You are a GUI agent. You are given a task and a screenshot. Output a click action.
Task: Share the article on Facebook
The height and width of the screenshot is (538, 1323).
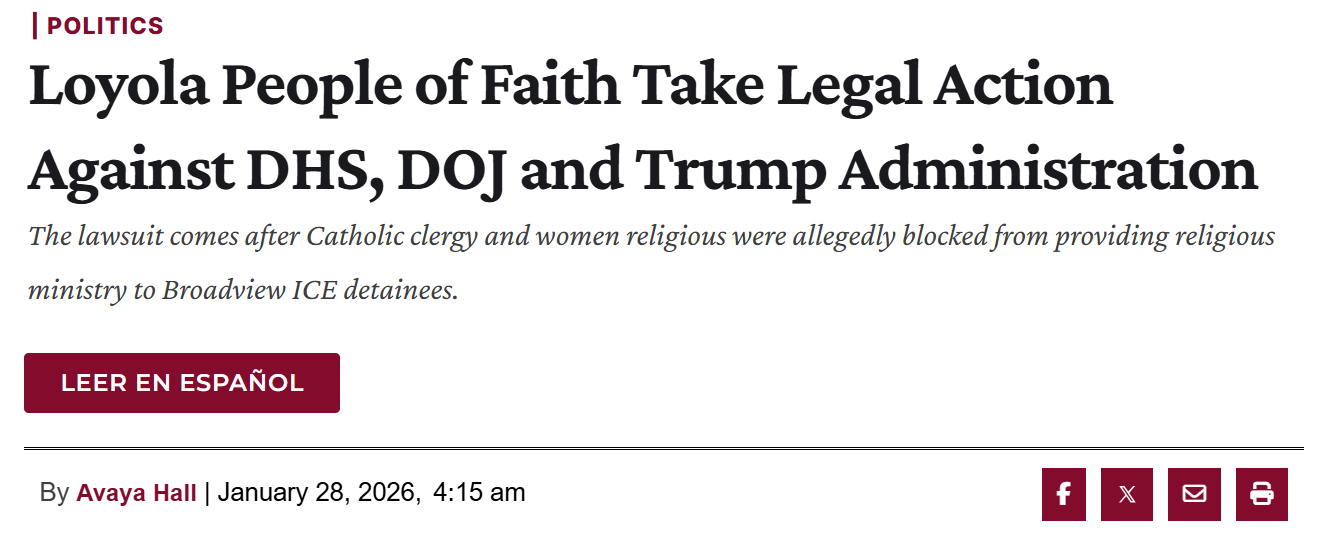point(1063,494)
